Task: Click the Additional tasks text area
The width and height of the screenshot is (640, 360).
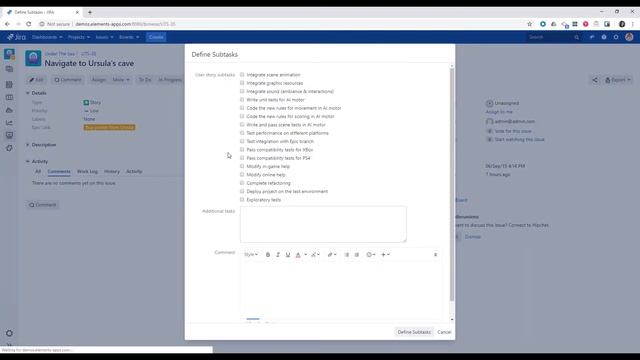Action: 323,224
